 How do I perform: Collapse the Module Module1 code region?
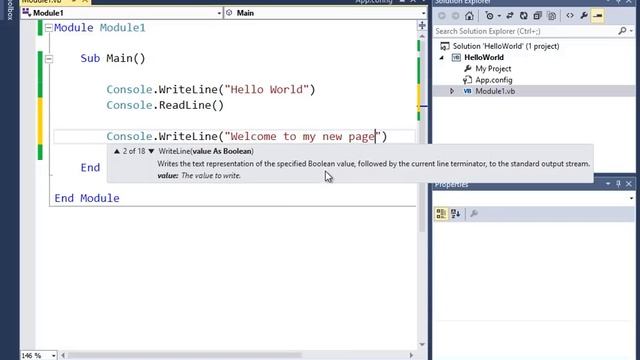point(49,28)
